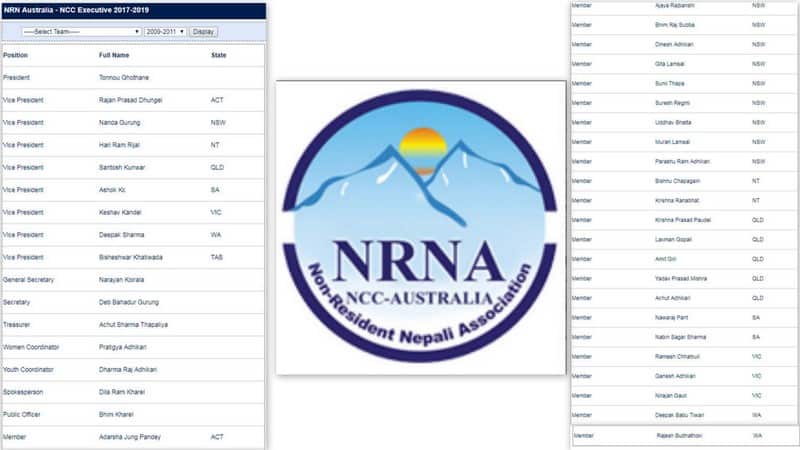Select the member name Murari Lamsal

[x=672, y=142]
